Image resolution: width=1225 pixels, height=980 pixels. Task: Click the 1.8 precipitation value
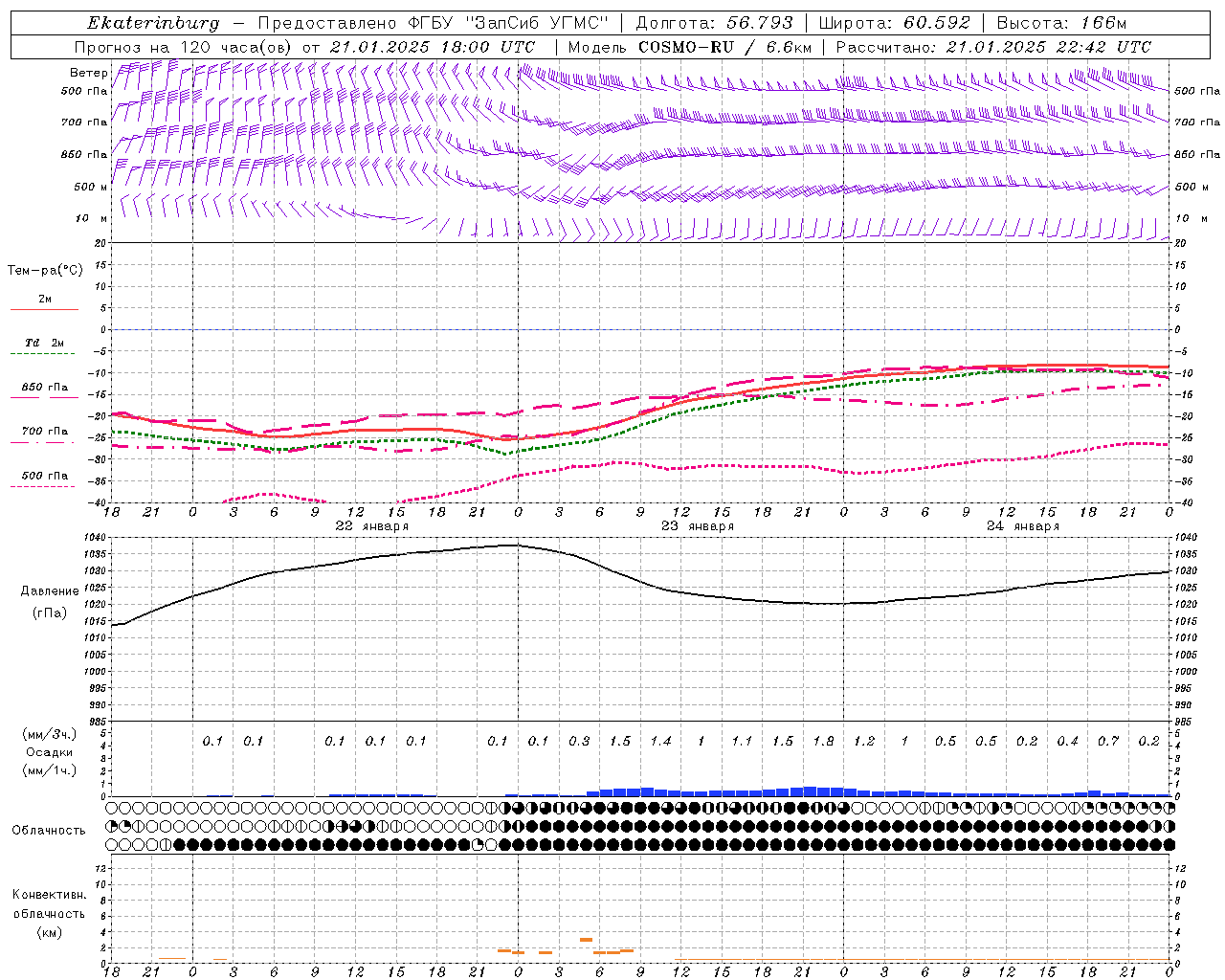coord(823,742)
